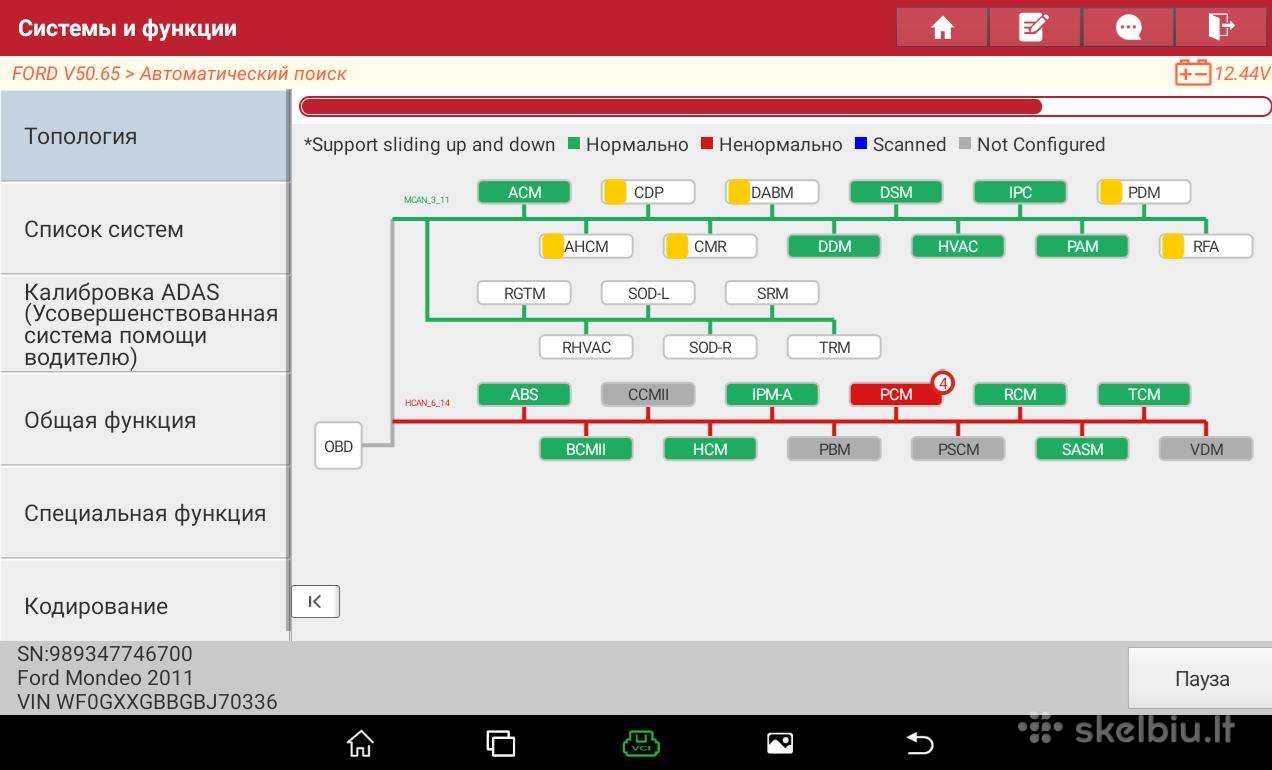Select the ABS module node
The width and height of the screenshot is (1272, 770).
(524, 394)
